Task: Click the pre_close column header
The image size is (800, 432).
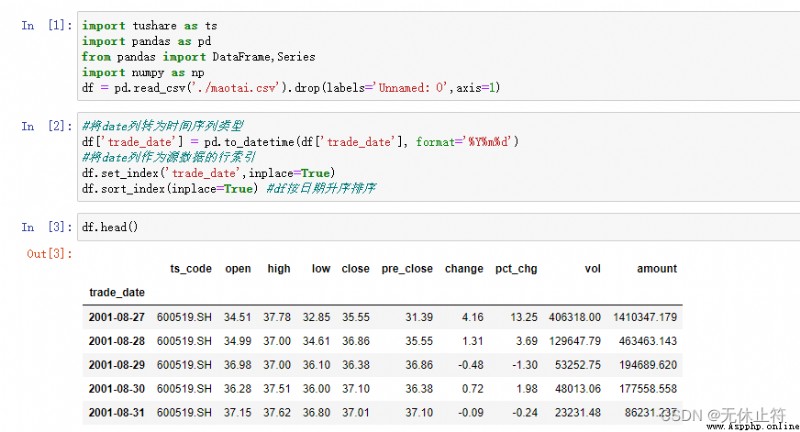Action: [x=407, y=269]
